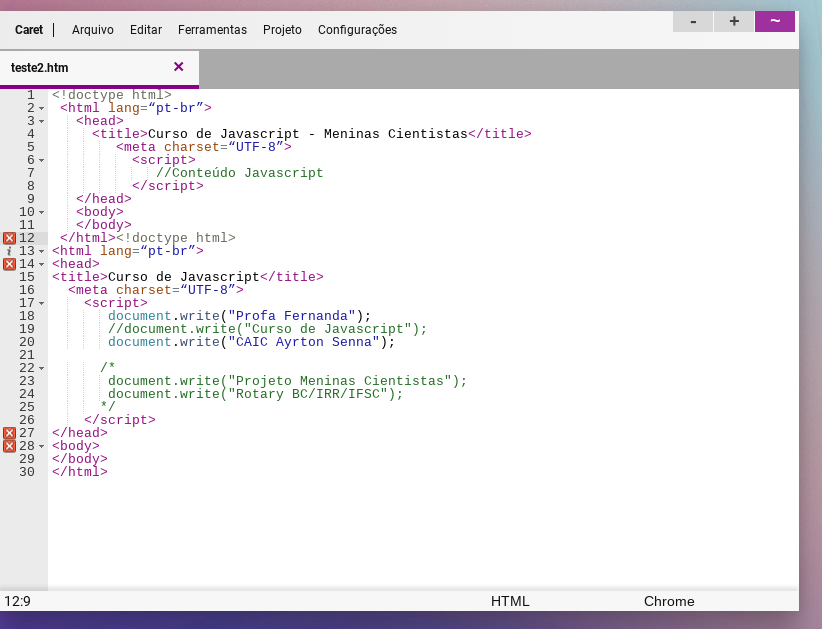
Task: Fold the body block on line 10
Action: click(41, 212)
